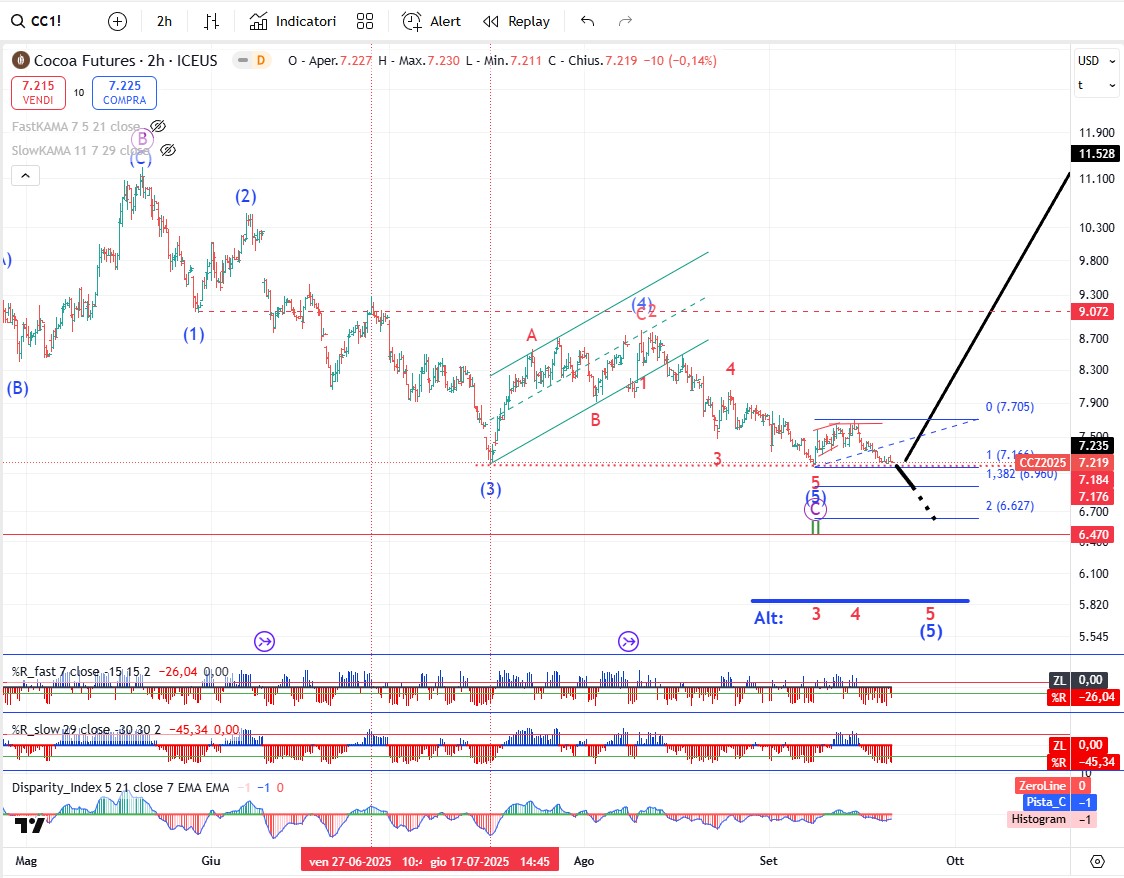Click the 11.528 price label
The height and width of the screenshot is (878, 1124).
1097,153
